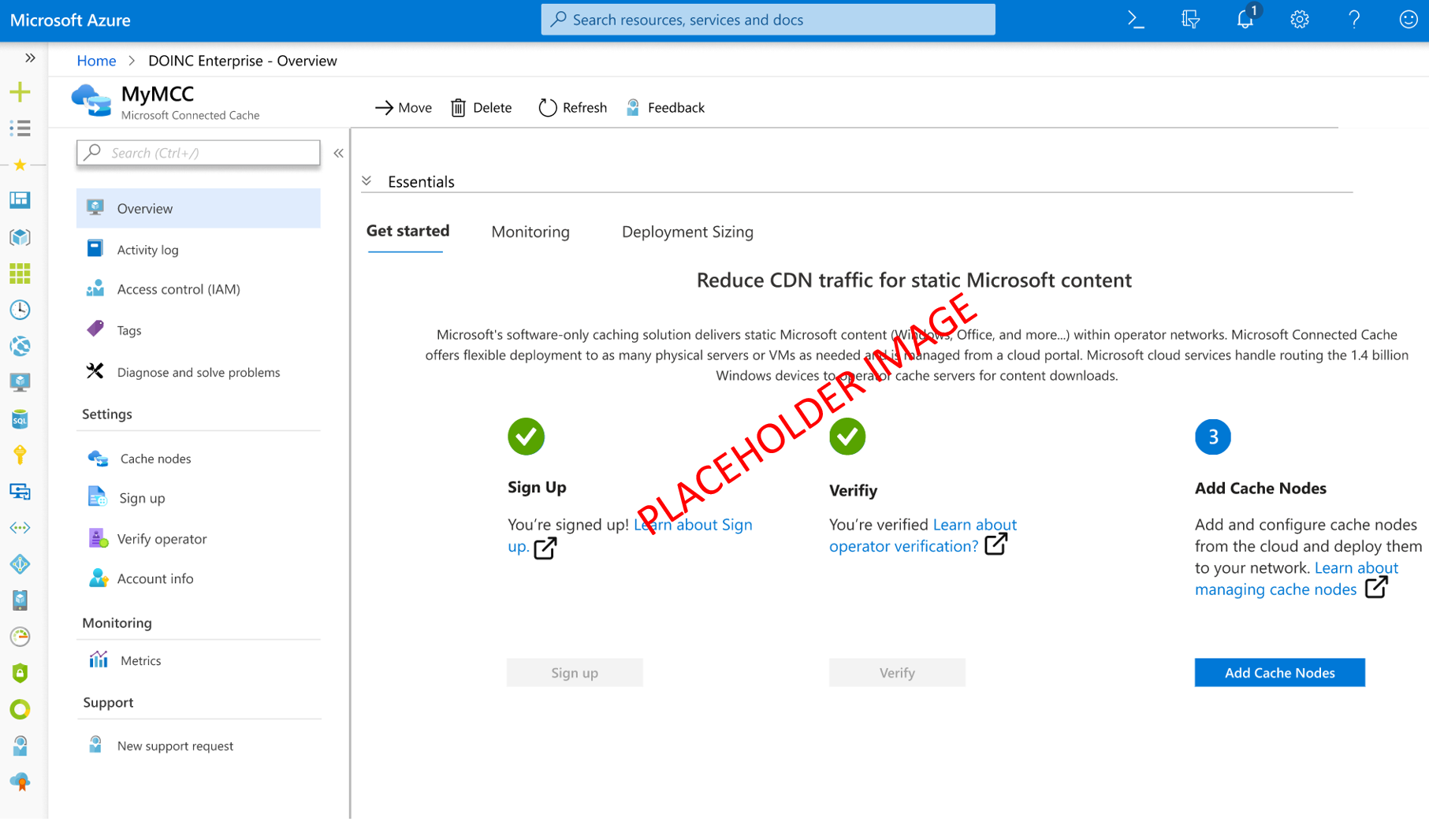This screenshot has width=1429, height=840.
Task: Click the feedback smiley face icon
Action: pos(1409,20)
